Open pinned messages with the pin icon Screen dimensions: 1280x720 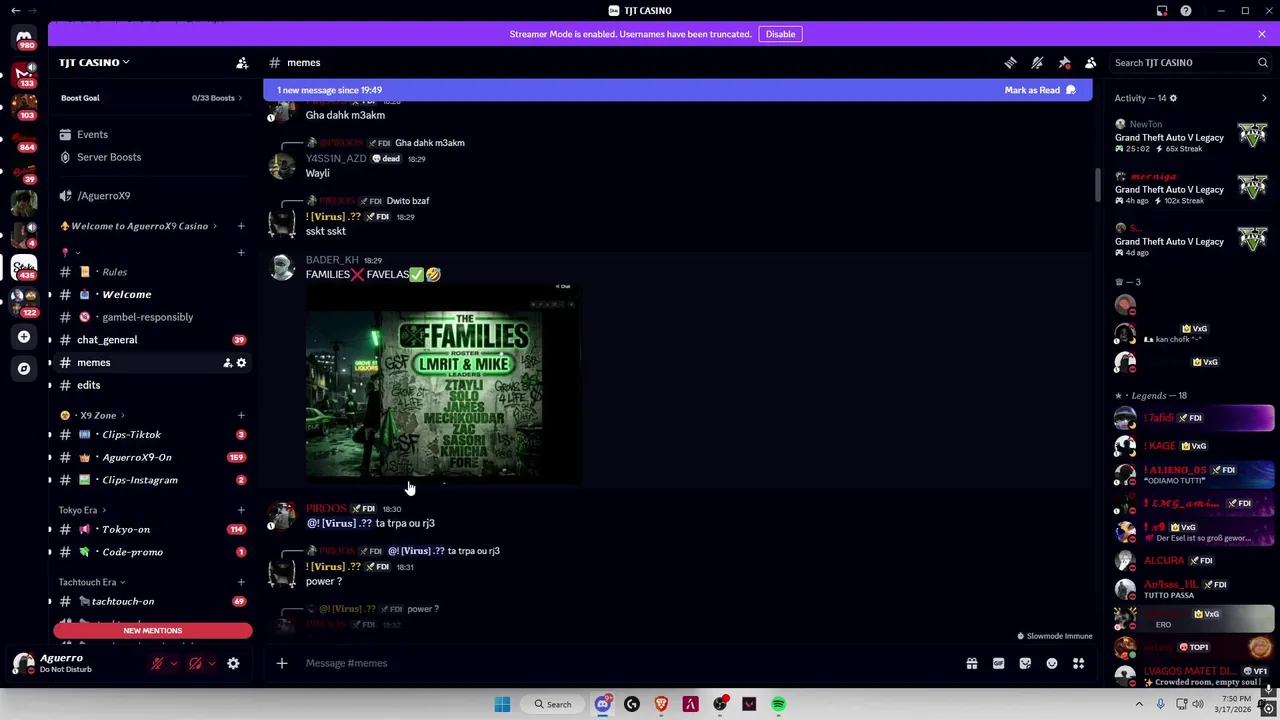(1064, 62)
